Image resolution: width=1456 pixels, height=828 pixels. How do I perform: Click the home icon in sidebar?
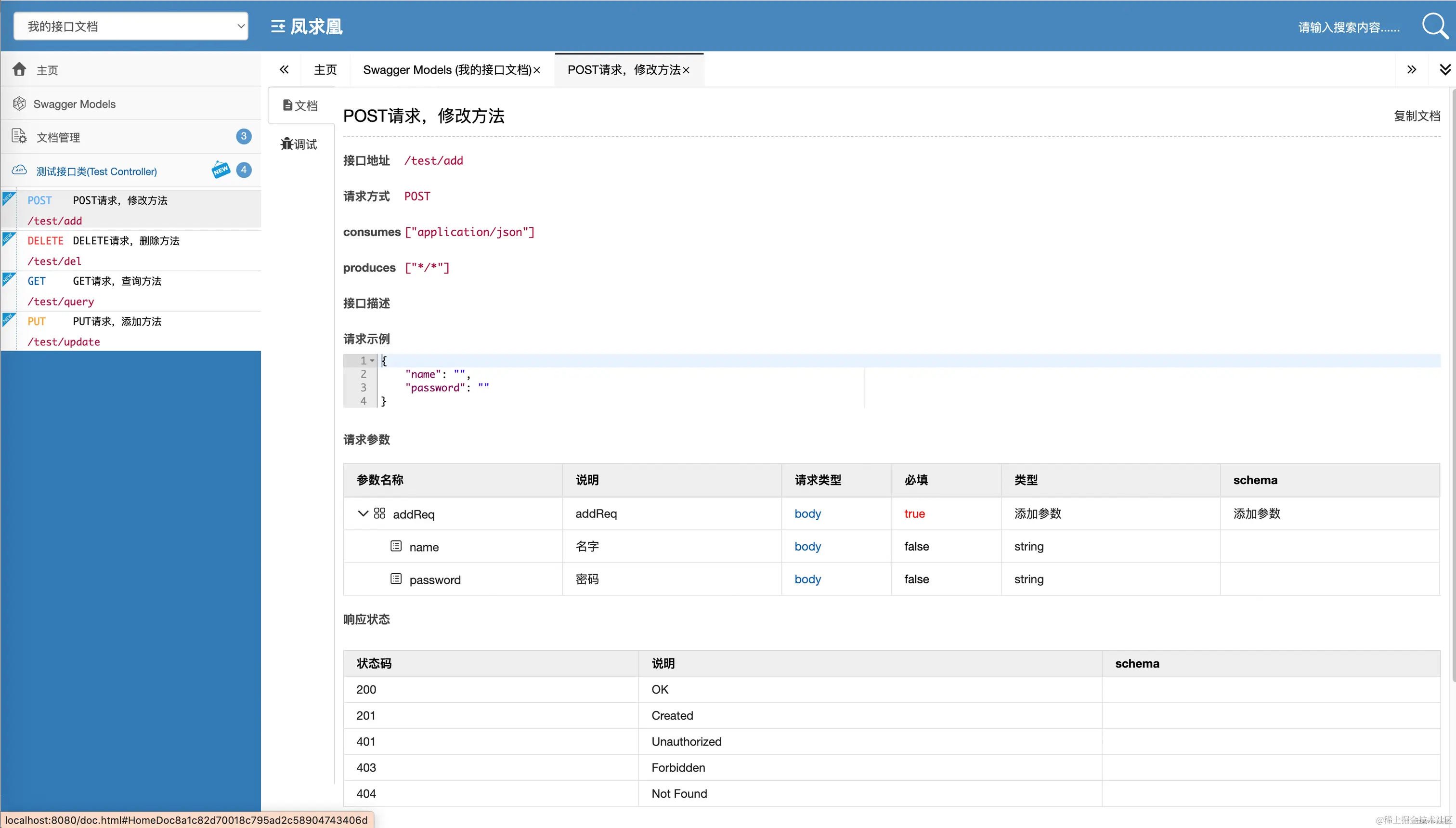coord(19,69)
